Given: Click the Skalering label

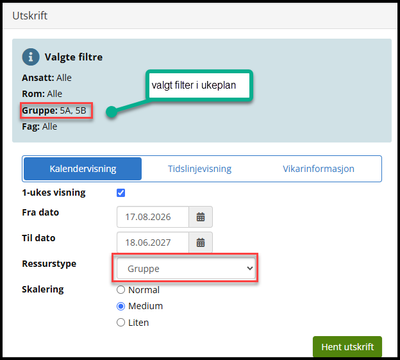Looking at the screenshot, I should pos(43,289).
